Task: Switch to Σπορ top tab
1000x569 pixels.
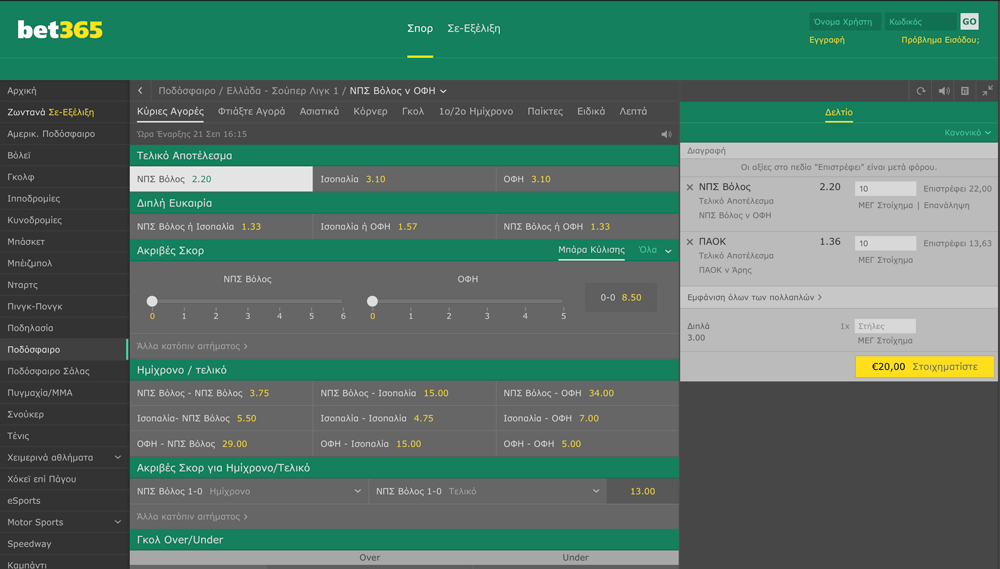Action: click(420, 28)
